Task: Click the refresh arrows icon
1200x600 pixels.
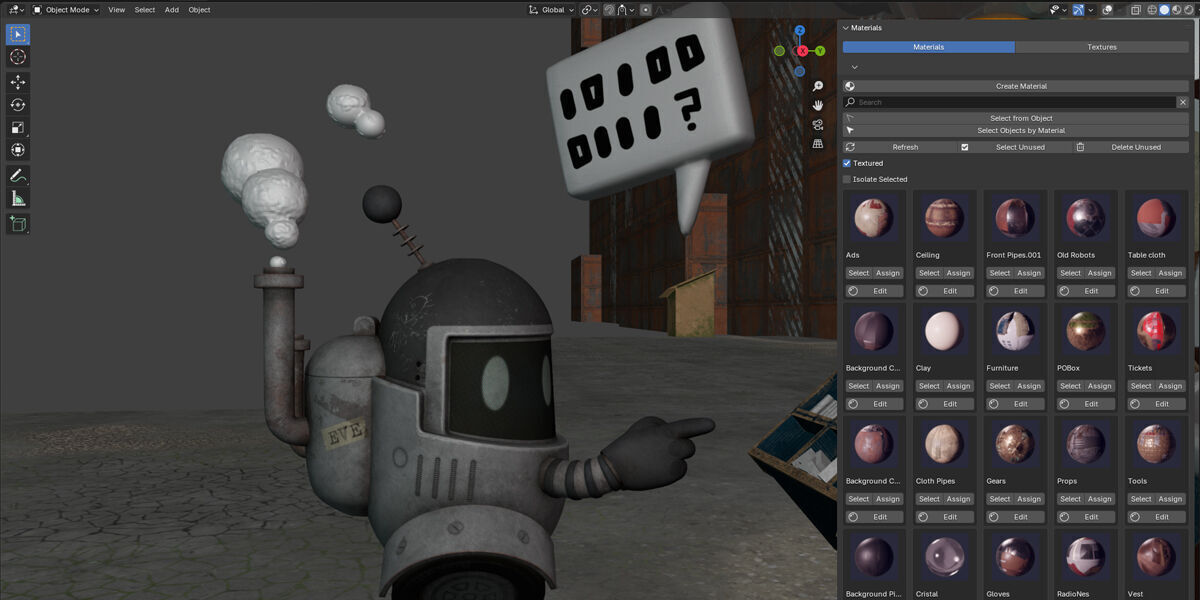Action: point(850,147)
